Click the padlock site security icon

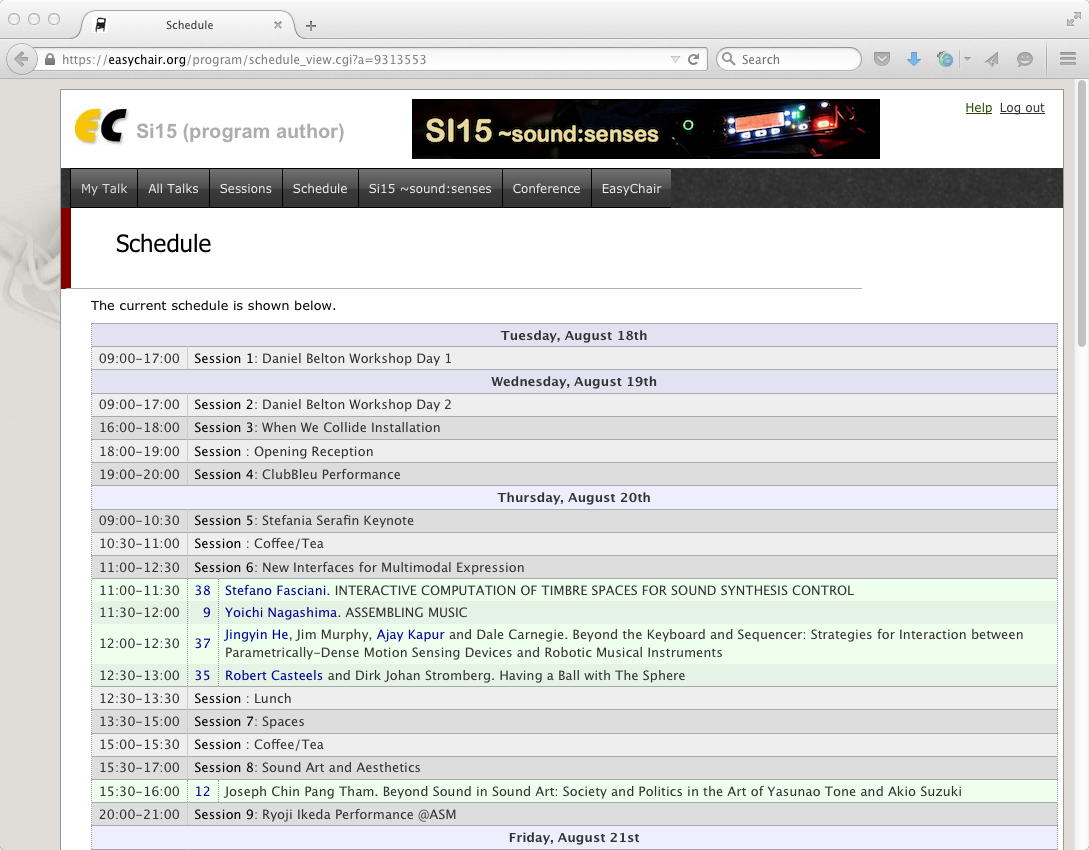click(x=50, y=60)
